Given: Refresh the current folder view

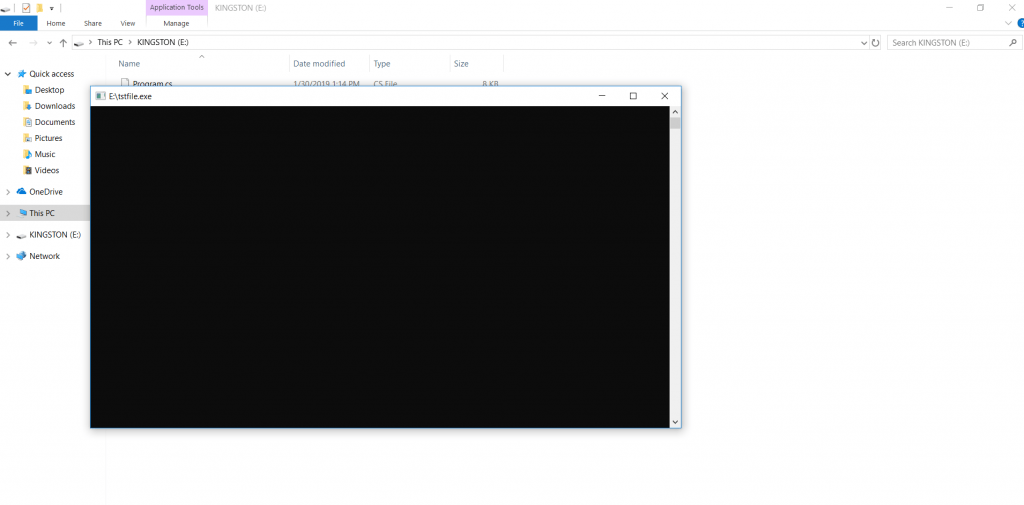Looking at the screenshot, I should point(876,42).
